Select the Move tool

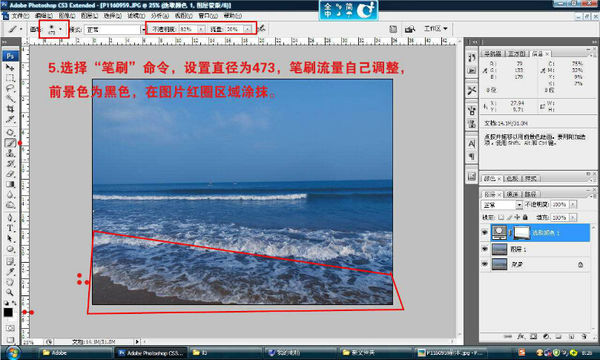tap(10, 68)
